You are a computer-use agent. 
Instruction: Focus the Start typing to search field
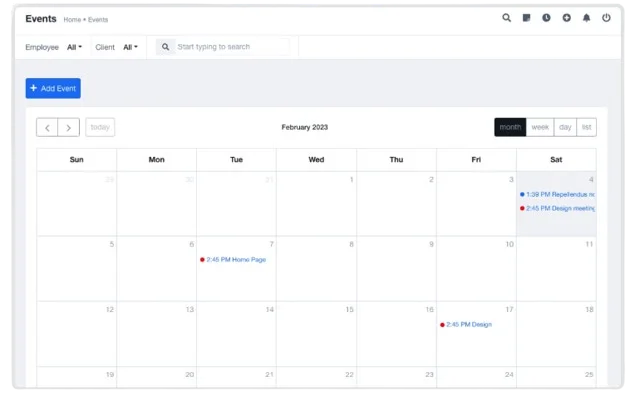232,47
